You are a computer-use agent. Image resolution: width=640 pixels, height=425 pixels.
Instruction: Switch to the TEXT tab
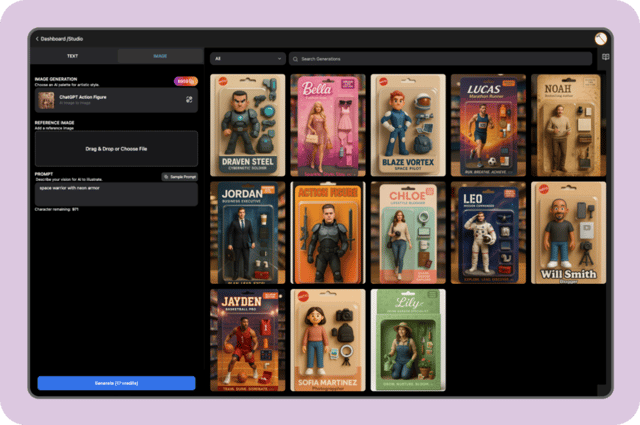73,56
